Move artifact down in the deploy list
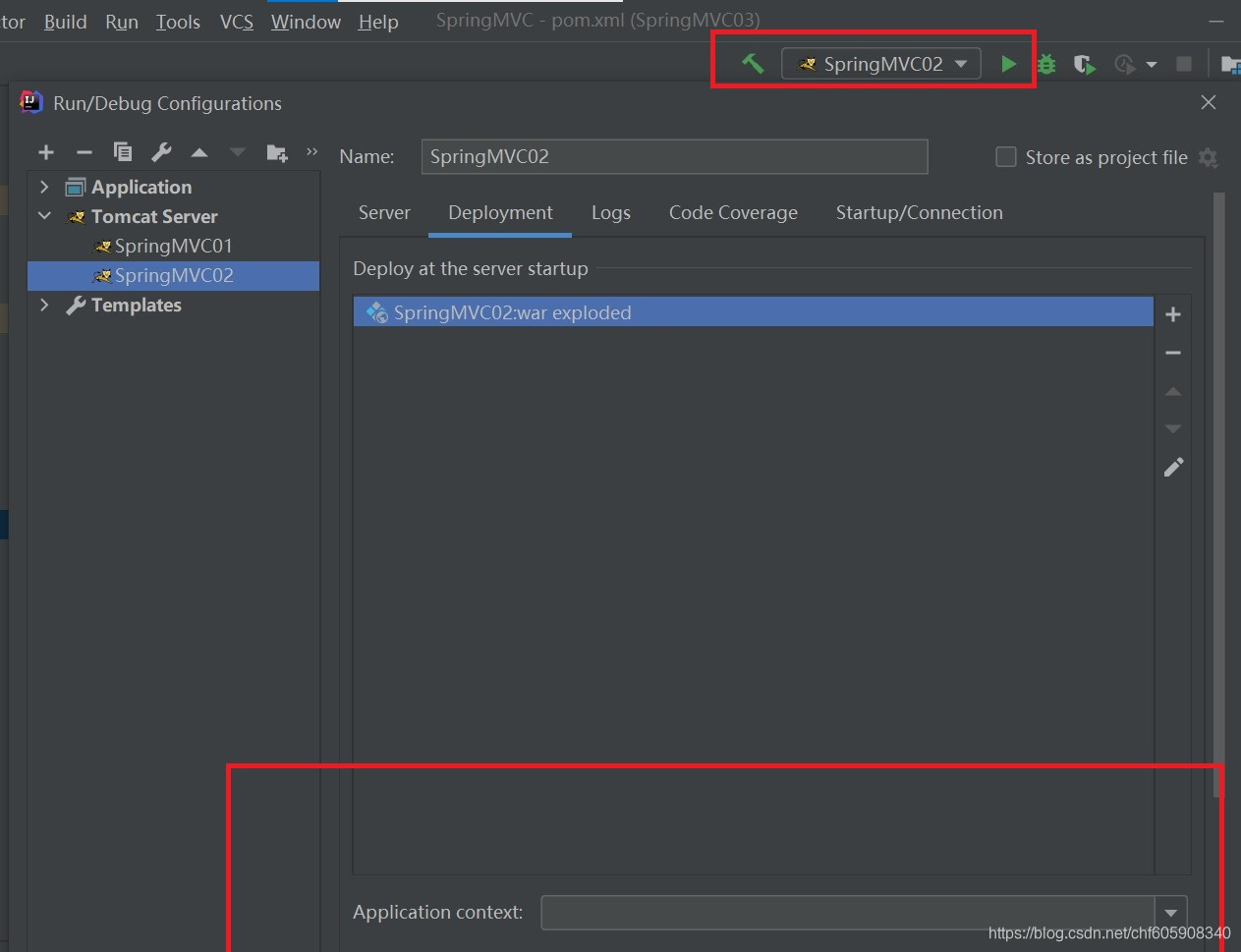Screen dimensions: 1241x952 (x=1173, y=429)
